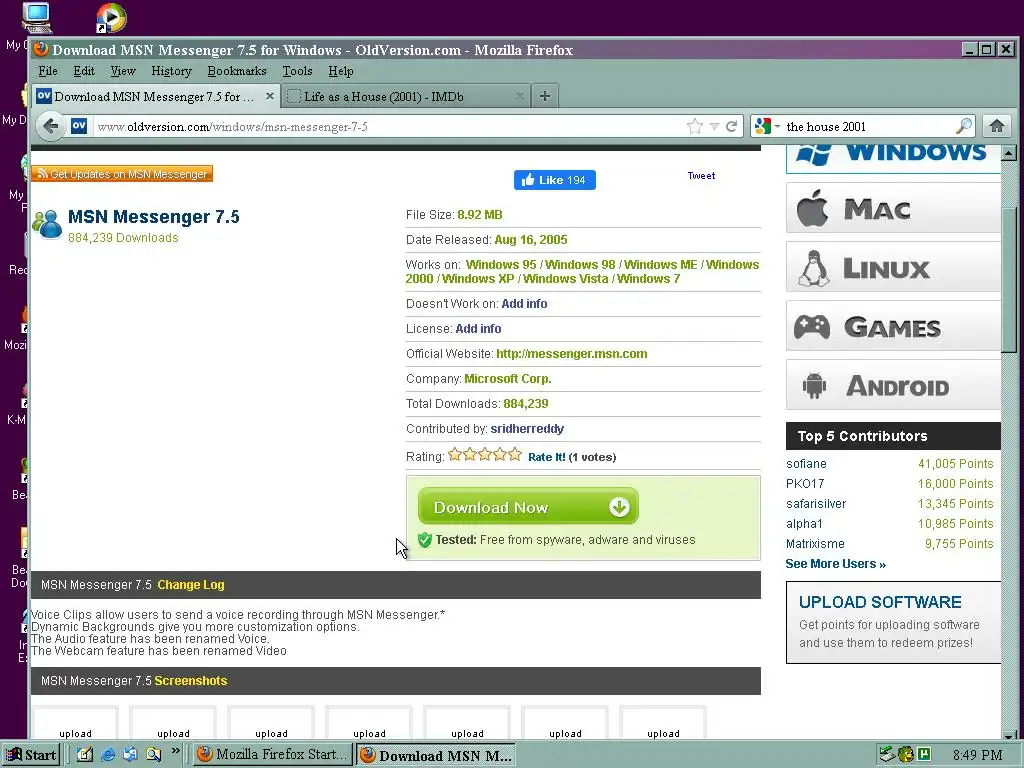Click the page scrollbar up arrow
1024x768 pixels.
(x=1009, y=153)
